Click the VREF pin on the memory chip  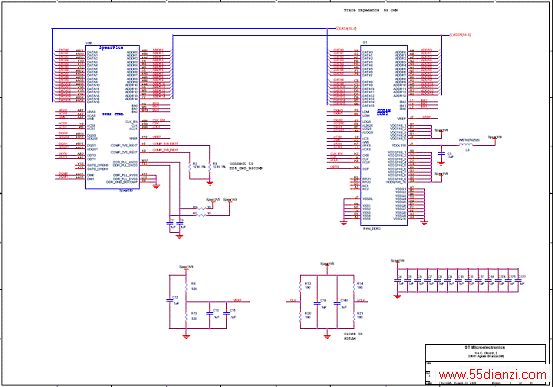(x=401, y=119)
